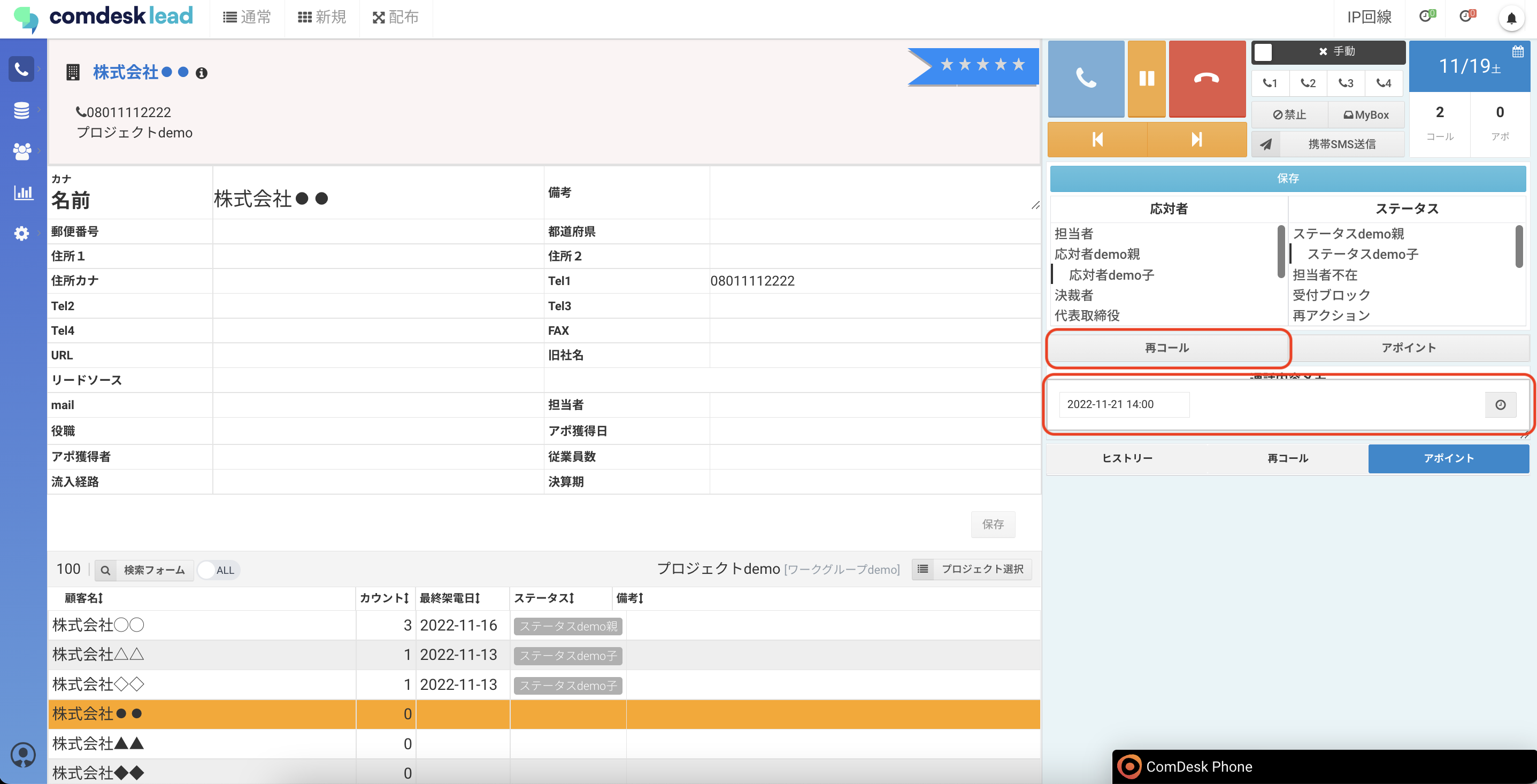Show info icon beside 株式会社●● title

(x=202, y=73)
